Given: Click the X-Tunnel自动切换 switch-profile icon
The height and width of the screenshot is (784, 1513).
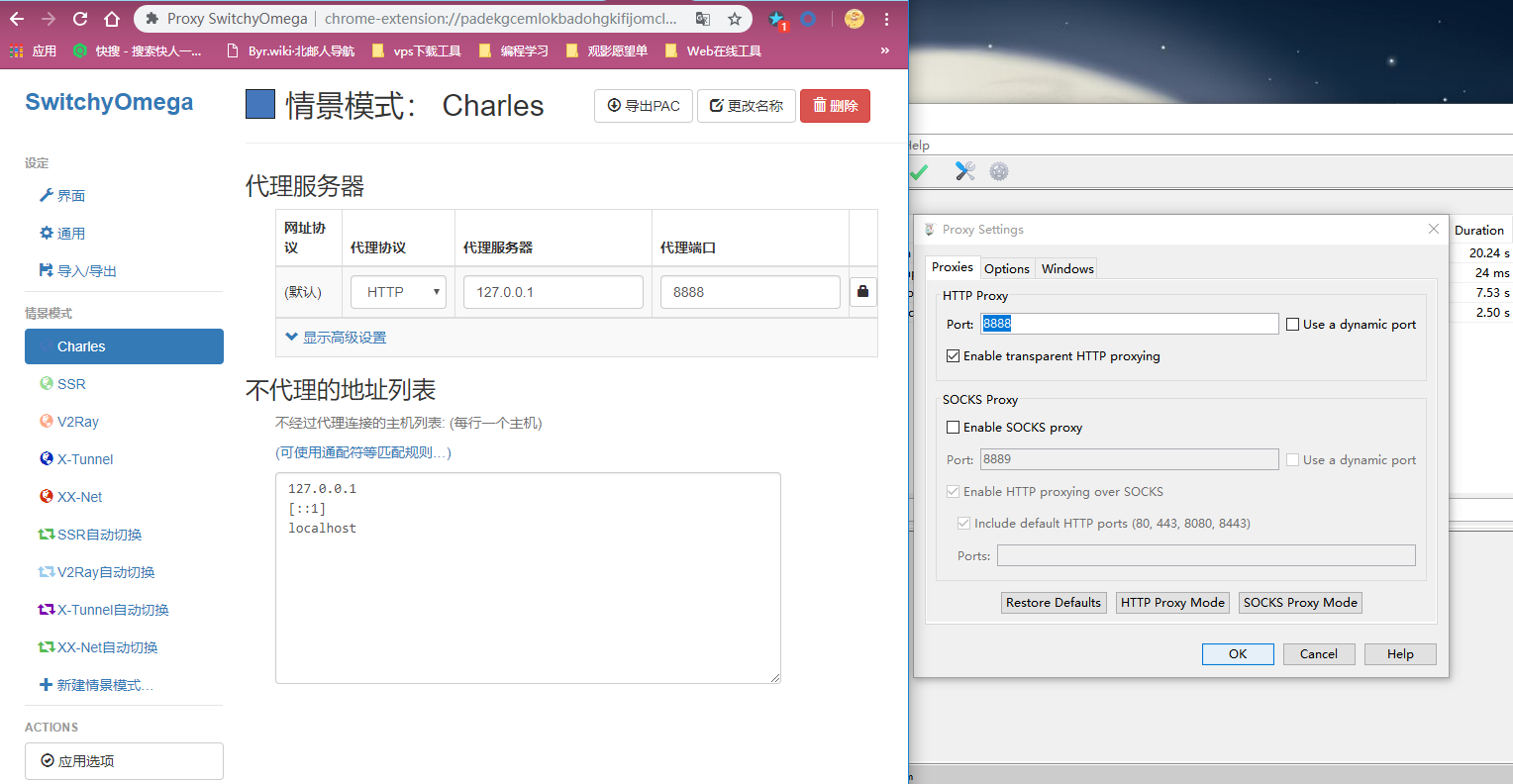Looking at the screenshot, I should pyautogui.click(x=46, y=610).
